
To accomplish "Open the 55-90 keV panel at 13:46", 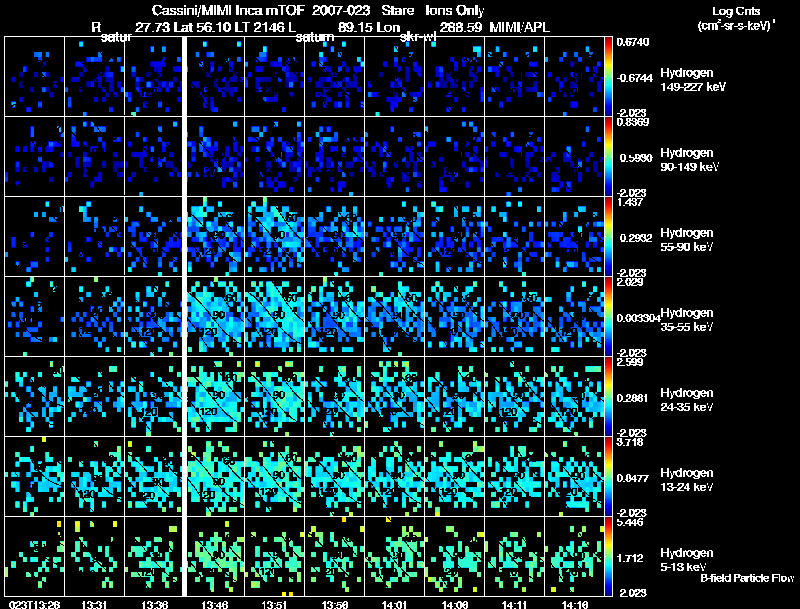I will pos(214,236).
